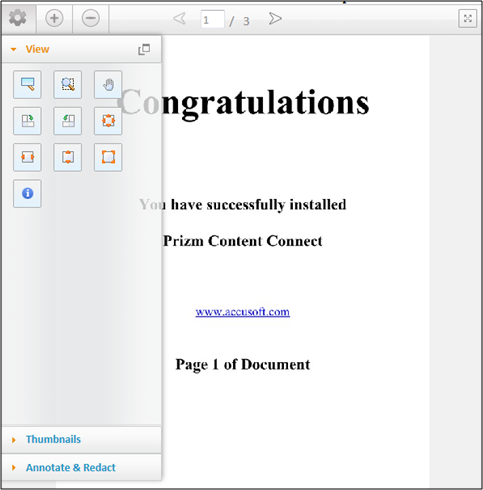The height and width of the screenshot is (490, 483).
Task: Activate the pan hand tool
Action: tap(108, 84)
